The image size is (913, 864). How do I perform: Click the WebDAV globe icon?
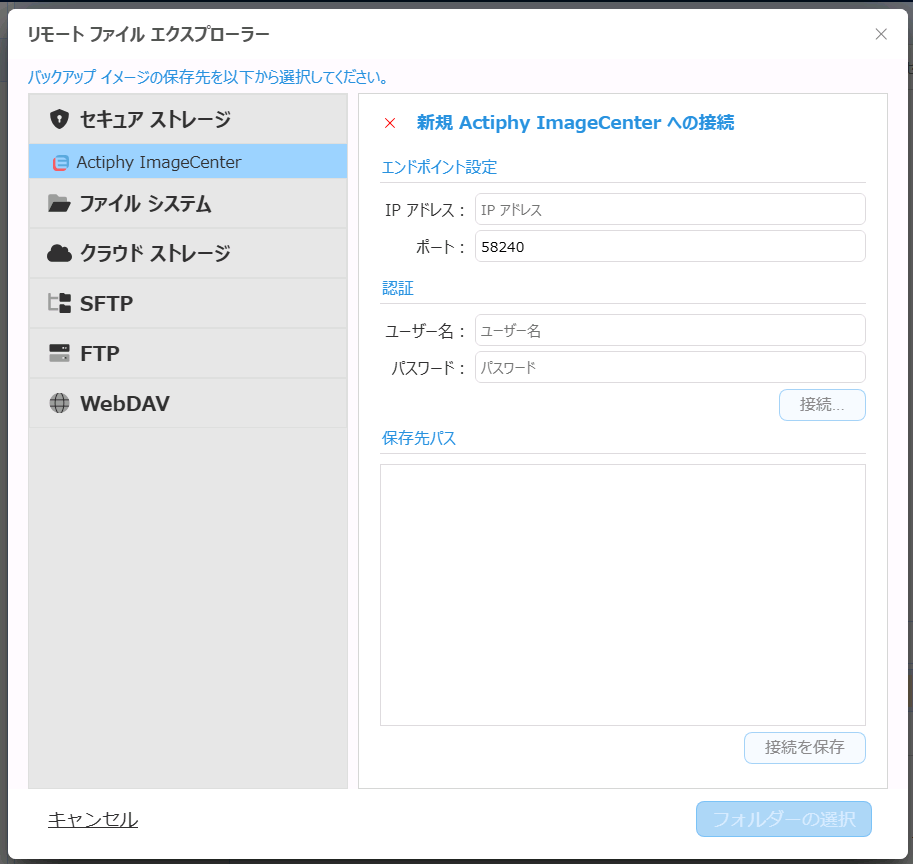pos(59,404)
